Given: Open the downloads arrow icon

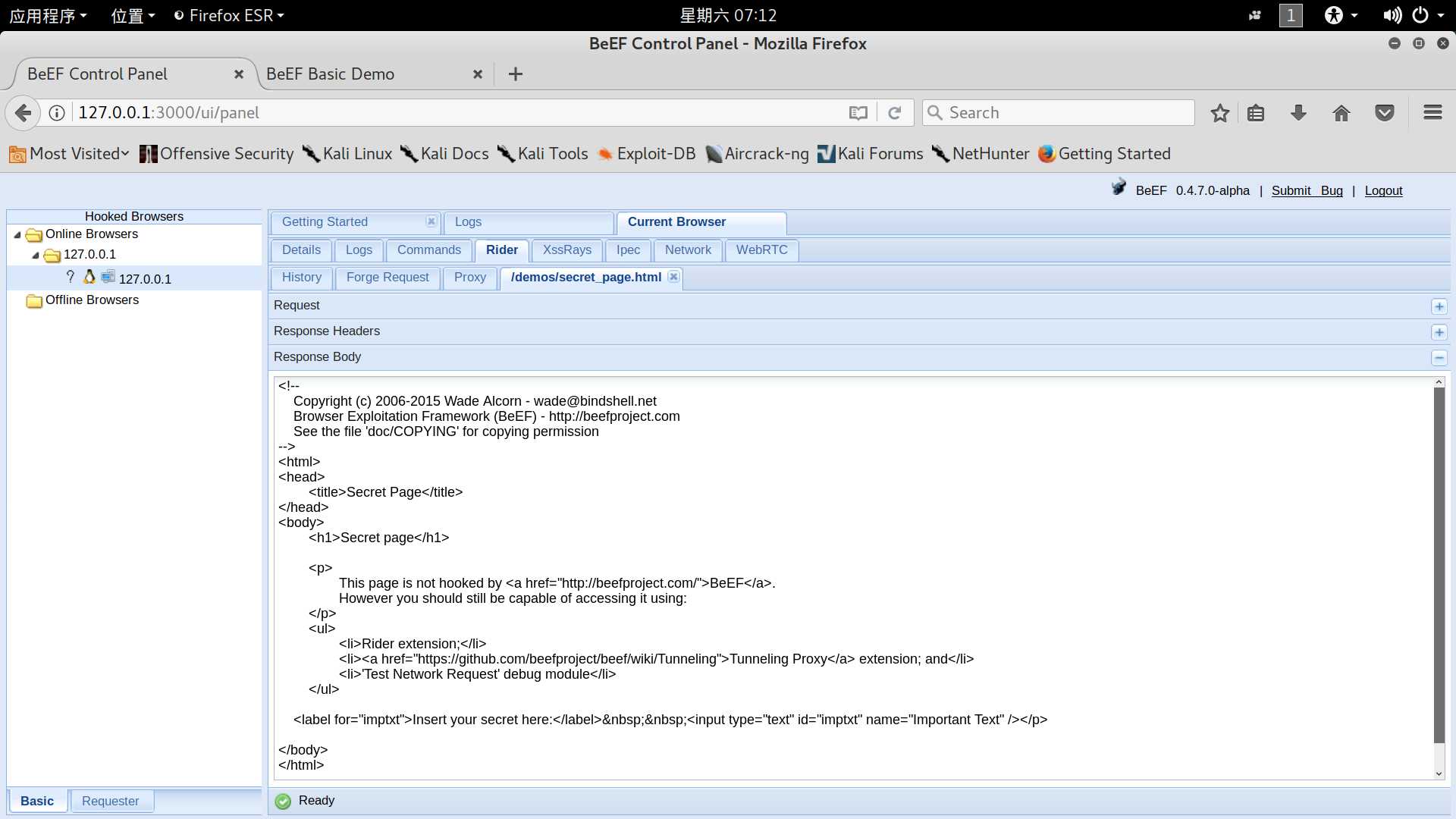Looking at the screenshot, I should [x=1298, y=113].
